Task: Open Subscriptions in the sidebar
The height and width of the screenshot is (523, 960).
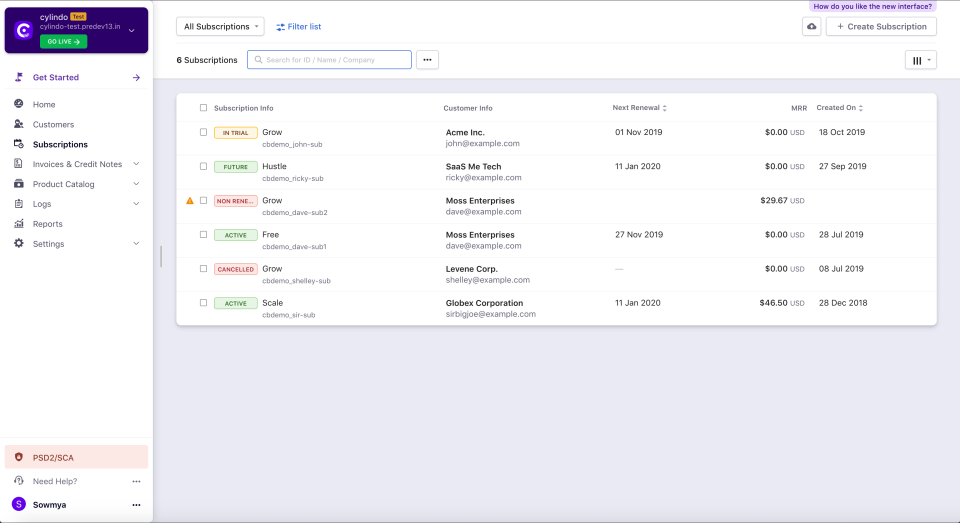Action: pyautogui.click(x=60, y=144)
